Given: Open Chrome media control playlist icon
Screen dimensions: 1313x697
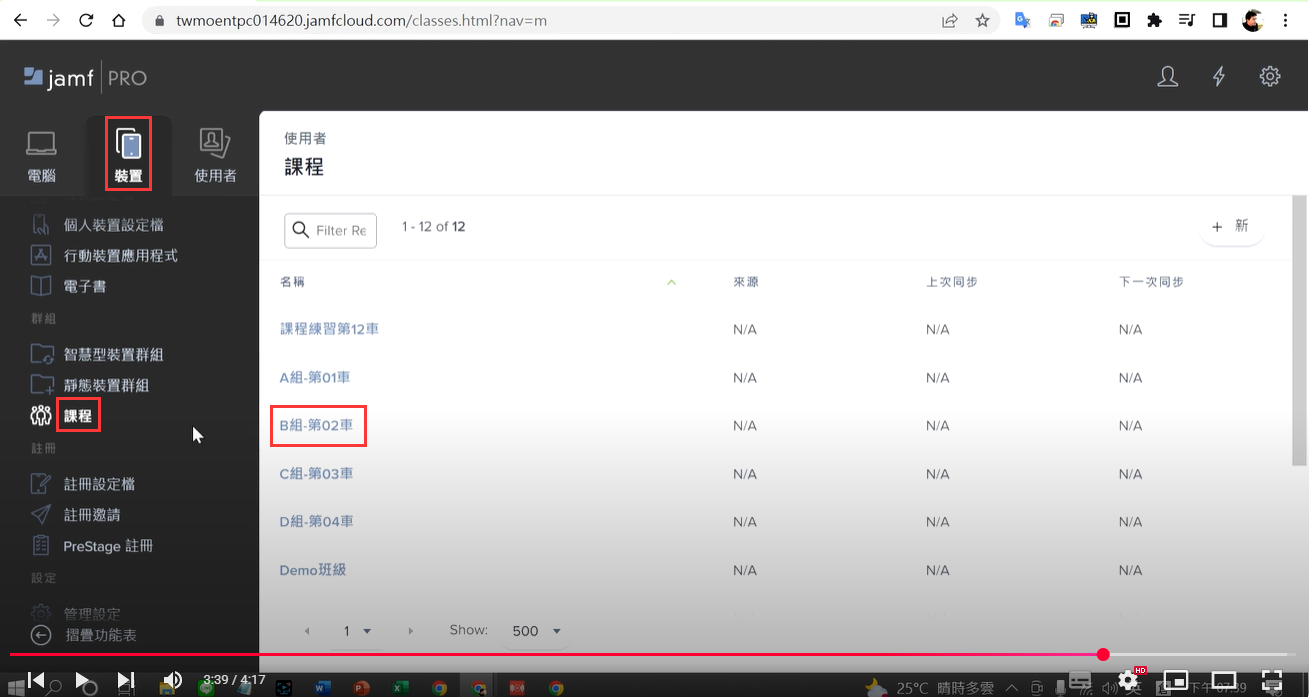Looking at the screenshot, I should [x=1187, y=20].
